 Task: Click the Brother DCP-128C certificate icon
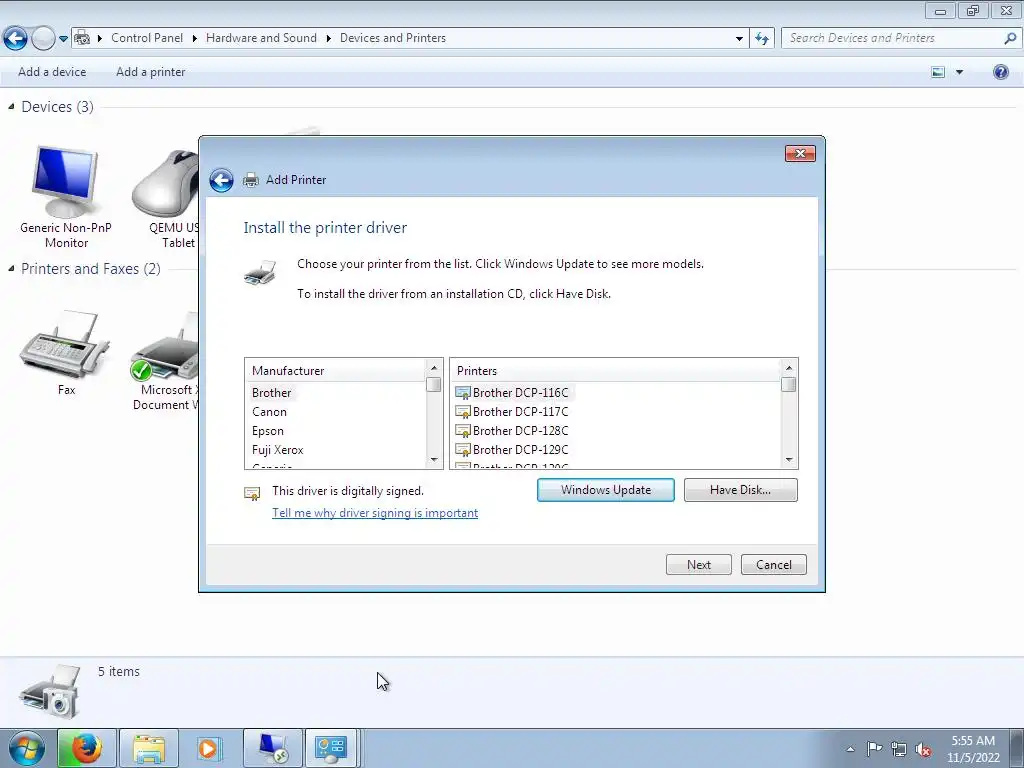pos(462,431)
